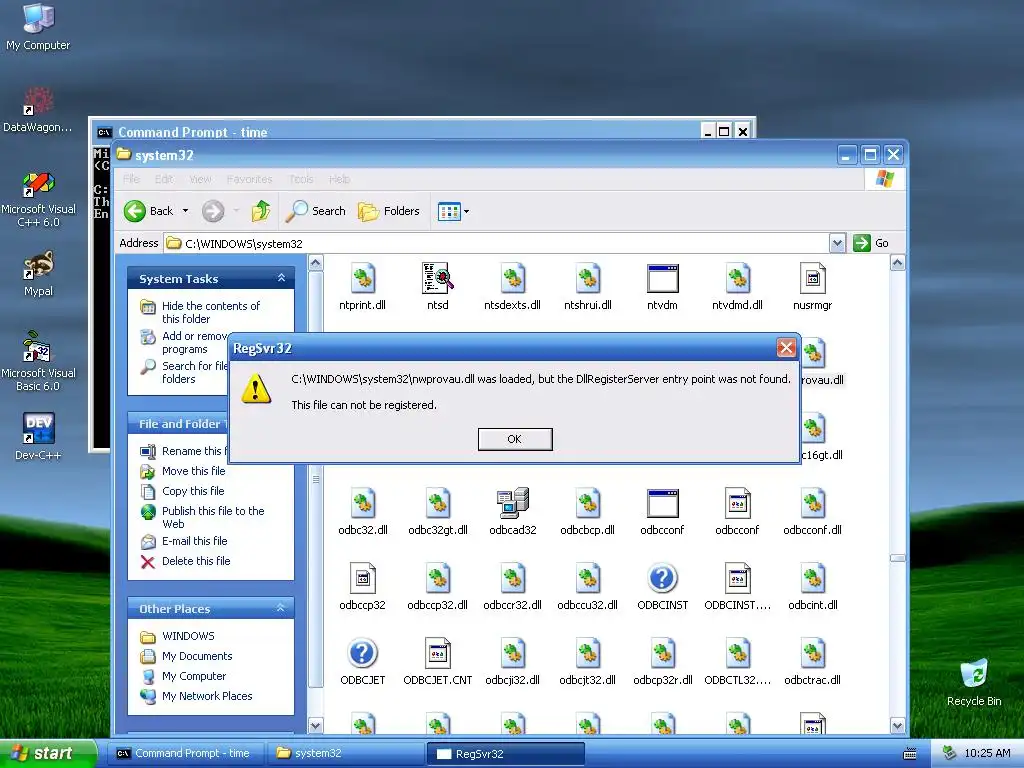Click the C:\WINDOWS\system32 address field
This screenshot has height=768, width=1024.
point(496,244)
